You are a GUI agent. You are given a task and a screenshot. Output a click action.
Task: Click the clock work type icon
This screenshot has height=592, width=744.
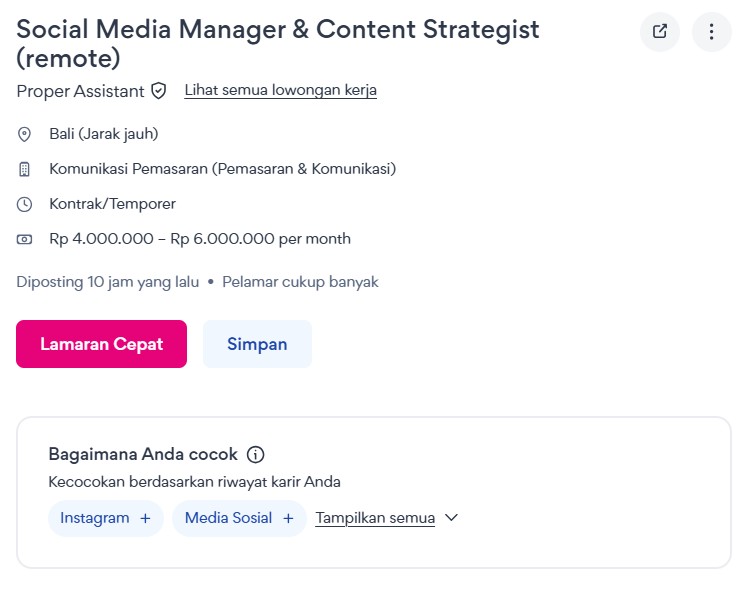(25, 204)
